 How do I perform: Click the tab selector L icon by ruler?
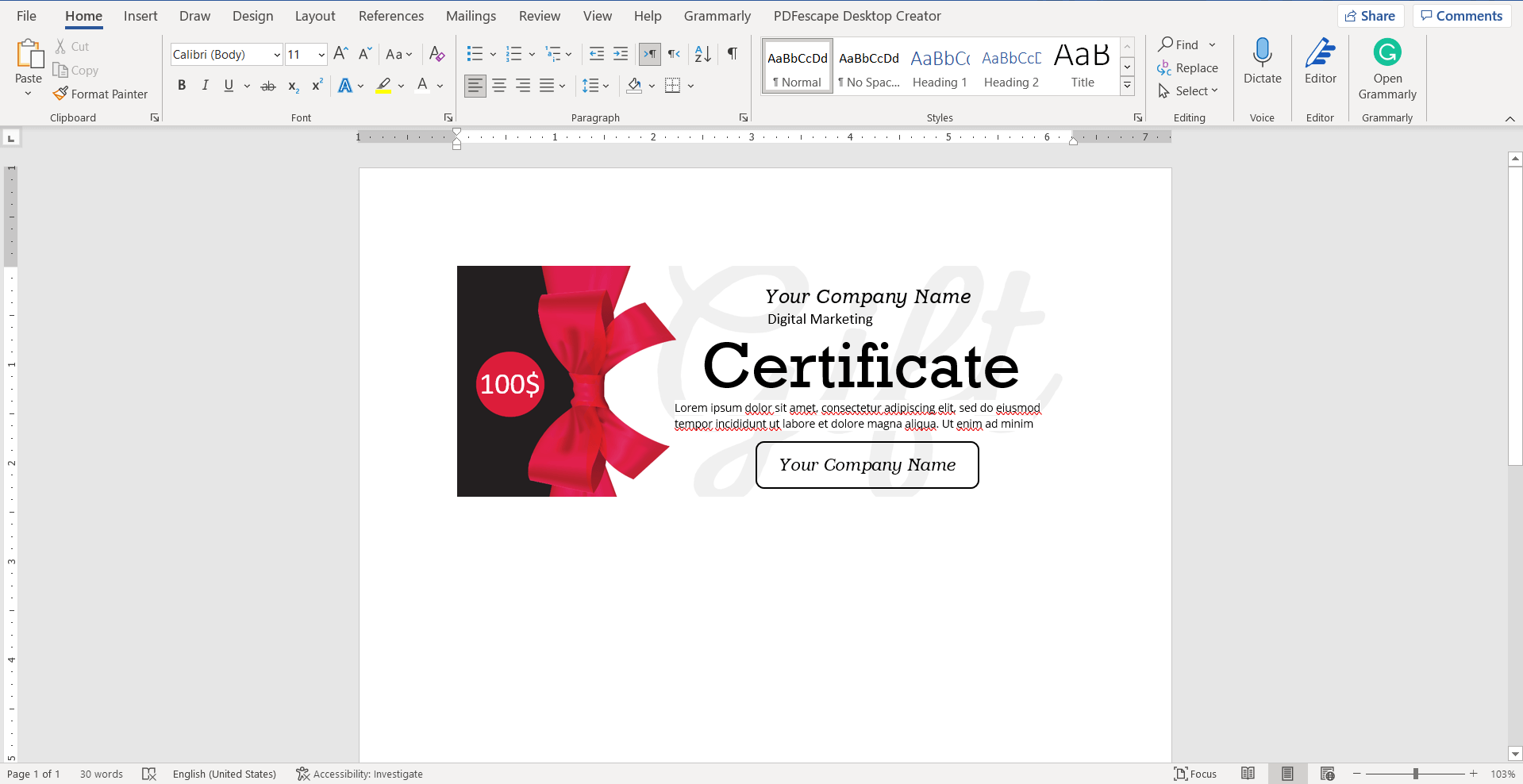click(11, 138)
